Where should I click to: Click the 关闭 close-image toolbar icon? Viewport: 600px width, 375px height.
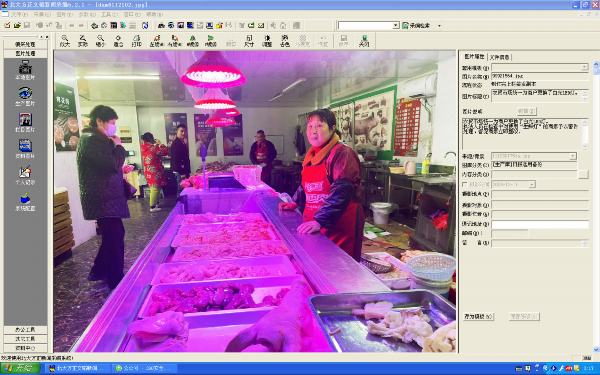click(364, 41)
